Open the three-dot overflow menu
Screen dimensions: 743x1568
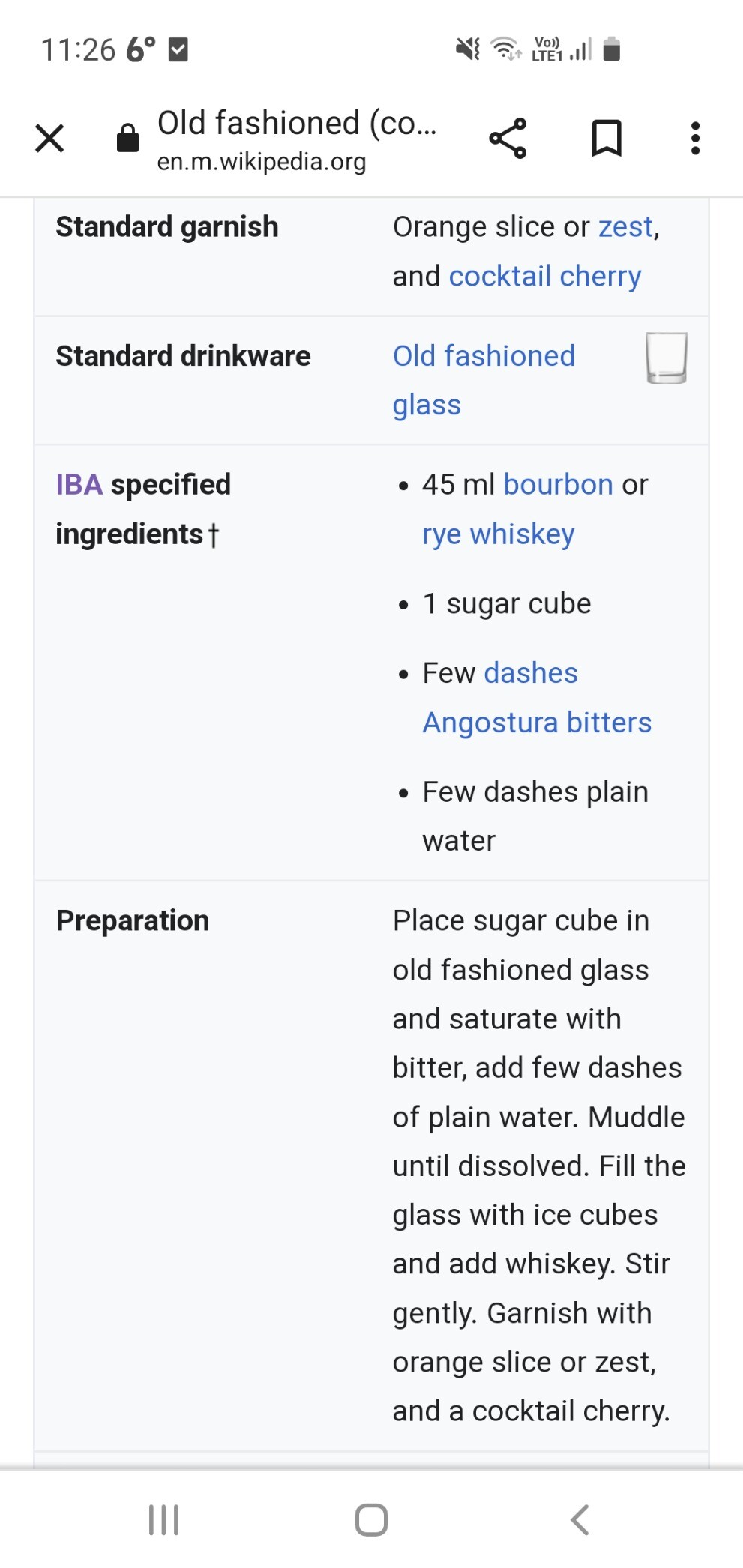point(695,139)
